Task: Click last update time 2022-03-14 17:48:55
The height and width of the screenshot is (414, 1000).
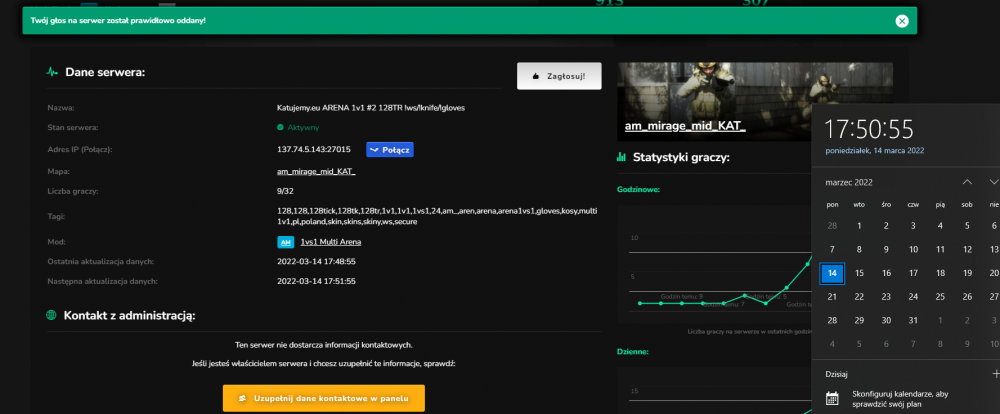Action: point(316,262)
